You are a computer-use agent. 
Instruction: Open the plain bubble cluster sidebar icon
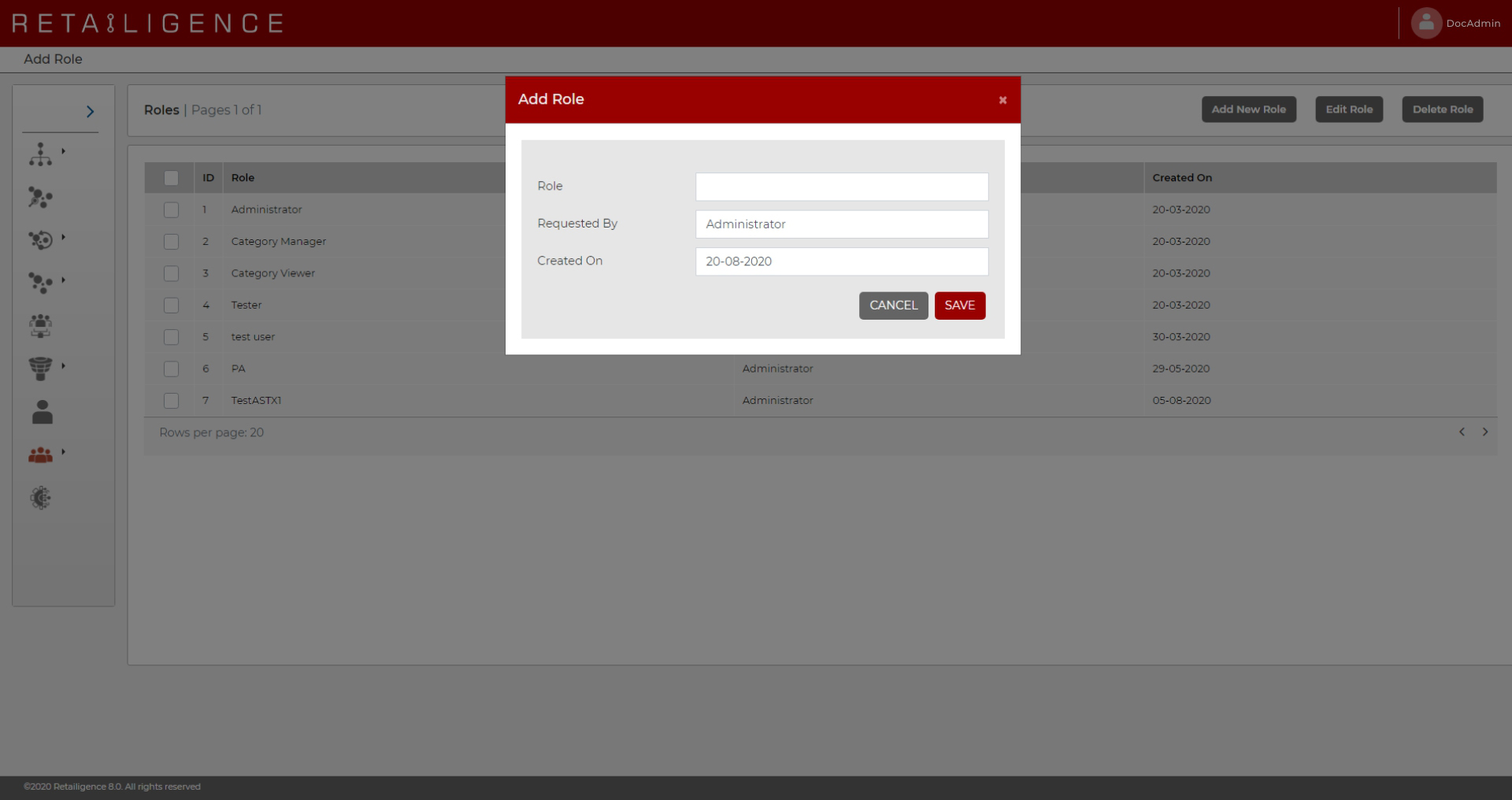point(40,282)
